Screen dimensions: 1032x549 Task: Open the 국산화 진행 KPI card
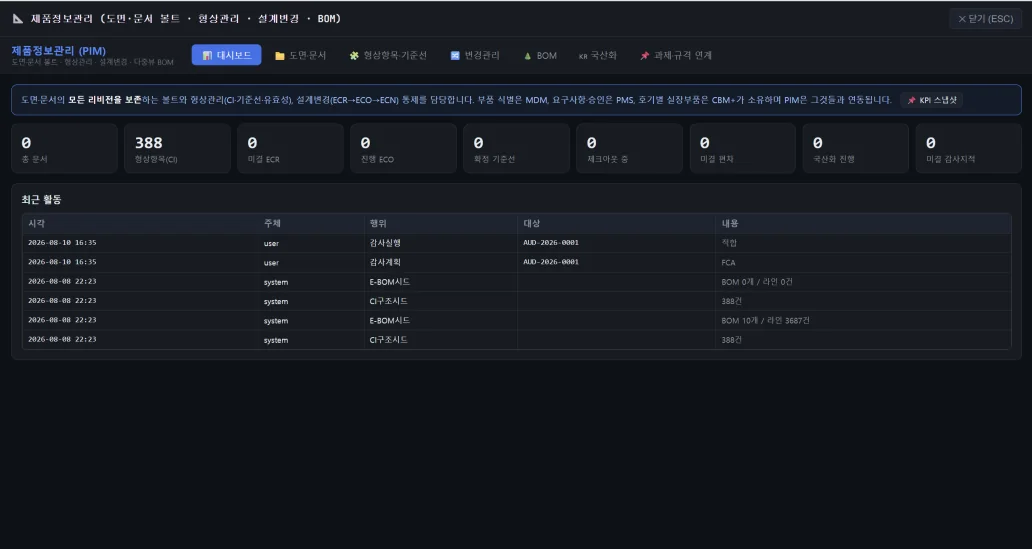pos(856,148)
